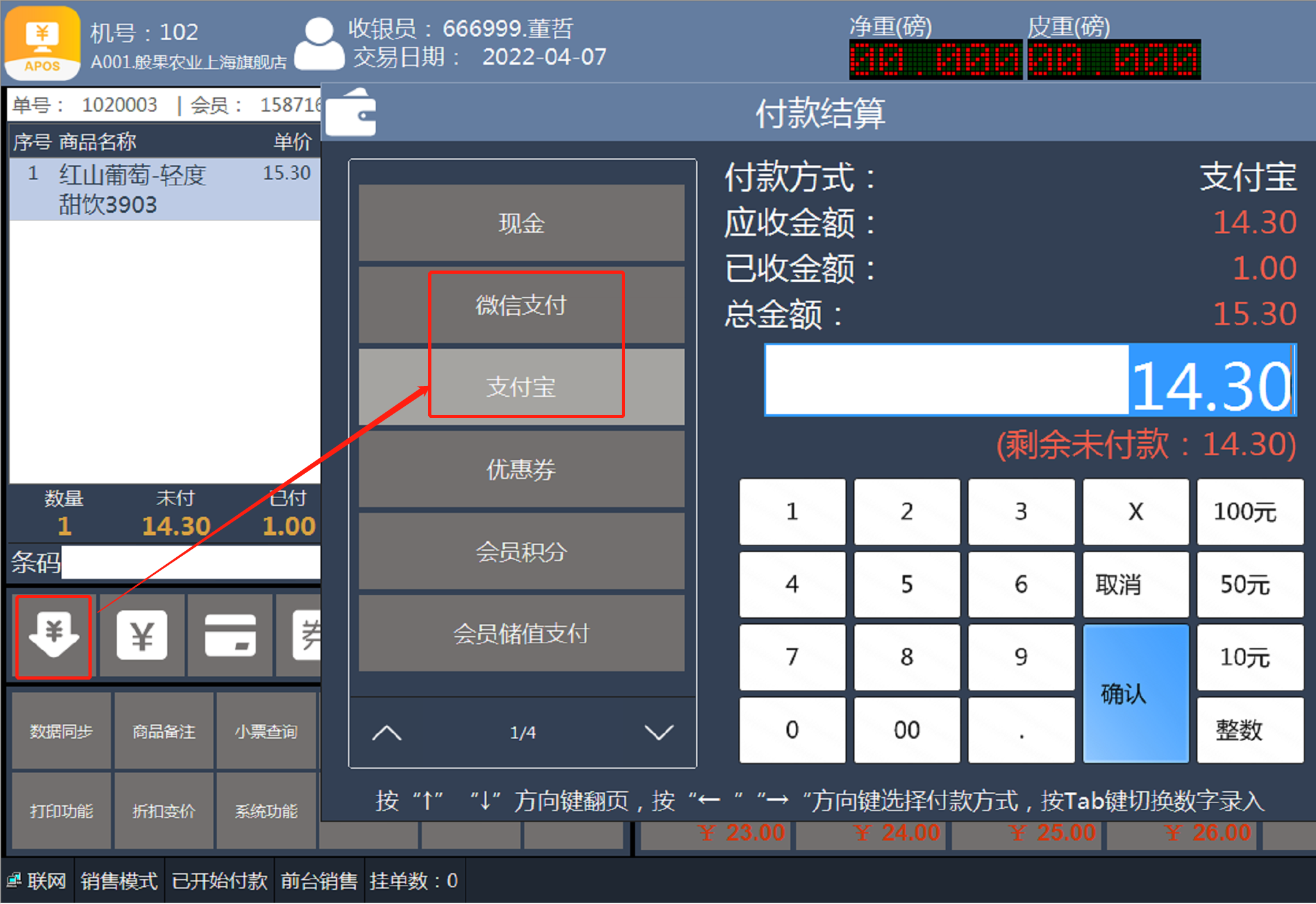The image size is (1316, 904).
Task: Choose the 优惠券 payment option
Action: pos(521,469)
